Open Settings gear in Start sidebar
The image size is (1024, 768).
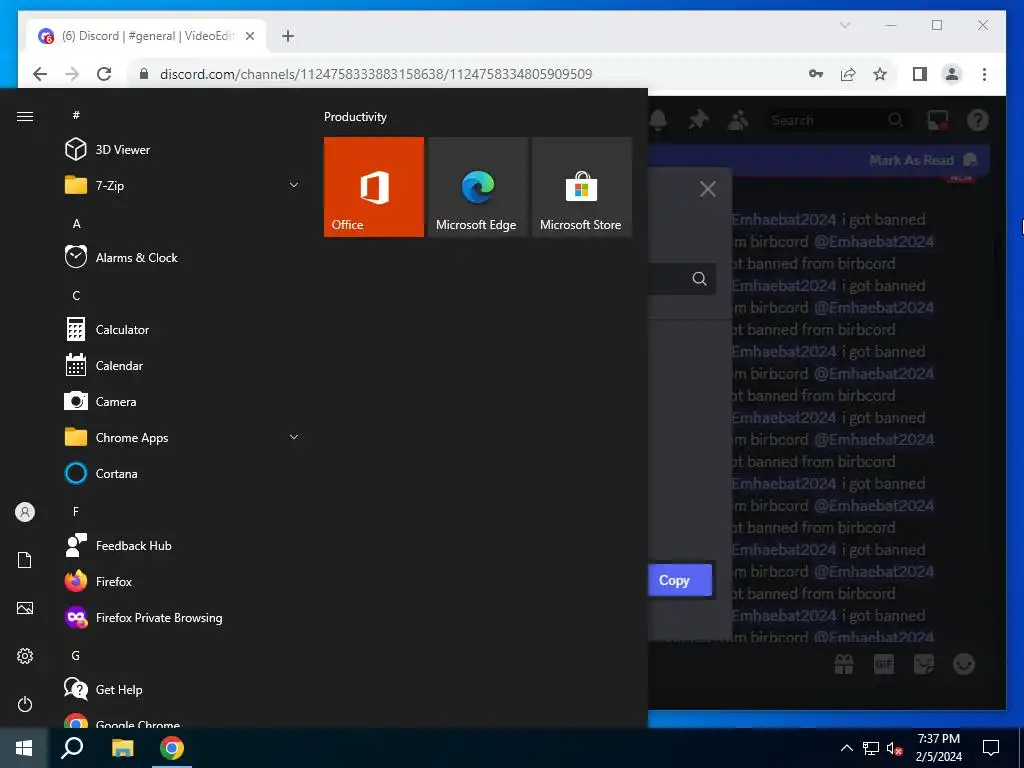(25, 656)
